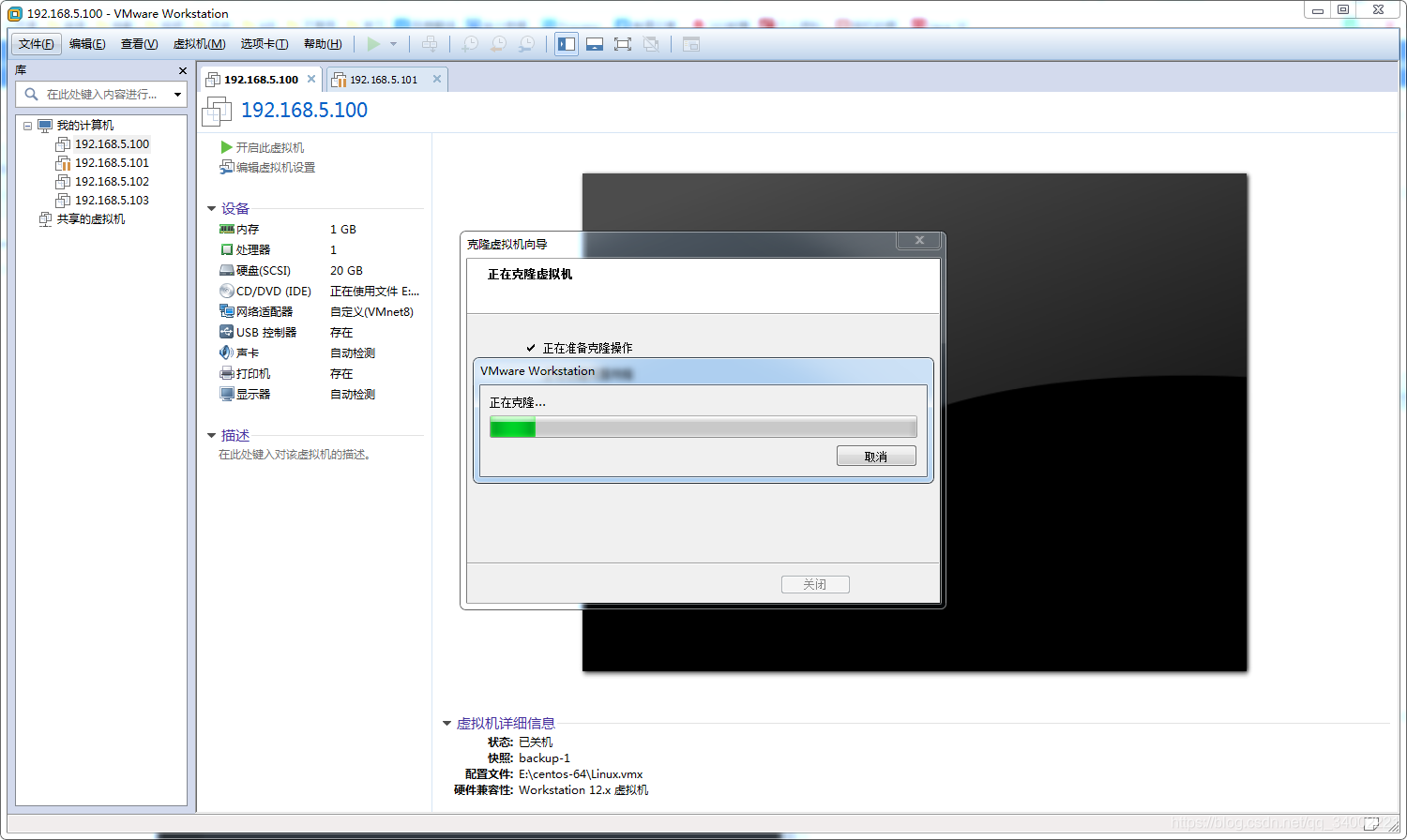Click the VMware Workstation title bar icon
The width and height of the screenshot is (1407, 840).
tap(14, 13)
